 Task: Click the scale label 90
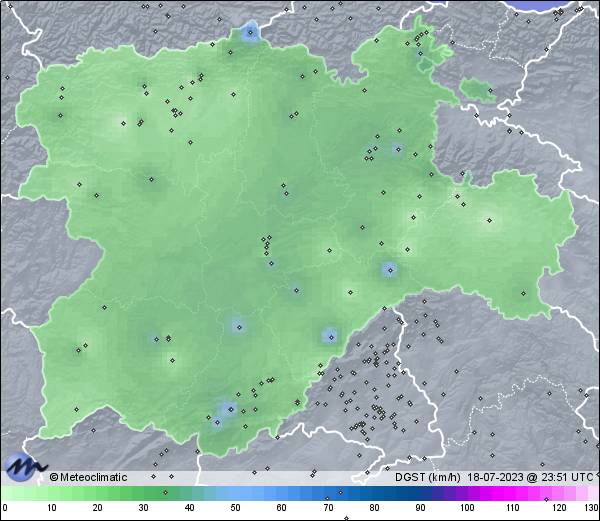[x=420, y=508]
